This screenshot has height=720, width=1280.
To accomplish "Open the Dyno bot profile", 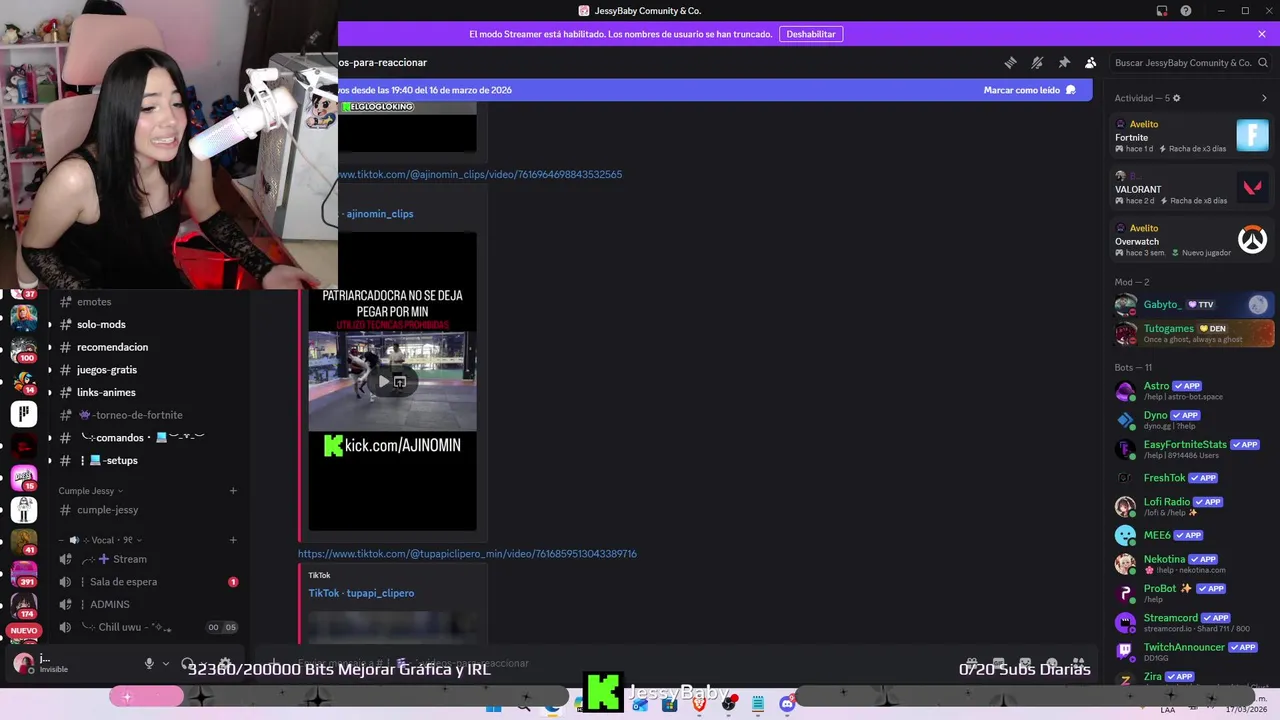I will click(1193, 419).
